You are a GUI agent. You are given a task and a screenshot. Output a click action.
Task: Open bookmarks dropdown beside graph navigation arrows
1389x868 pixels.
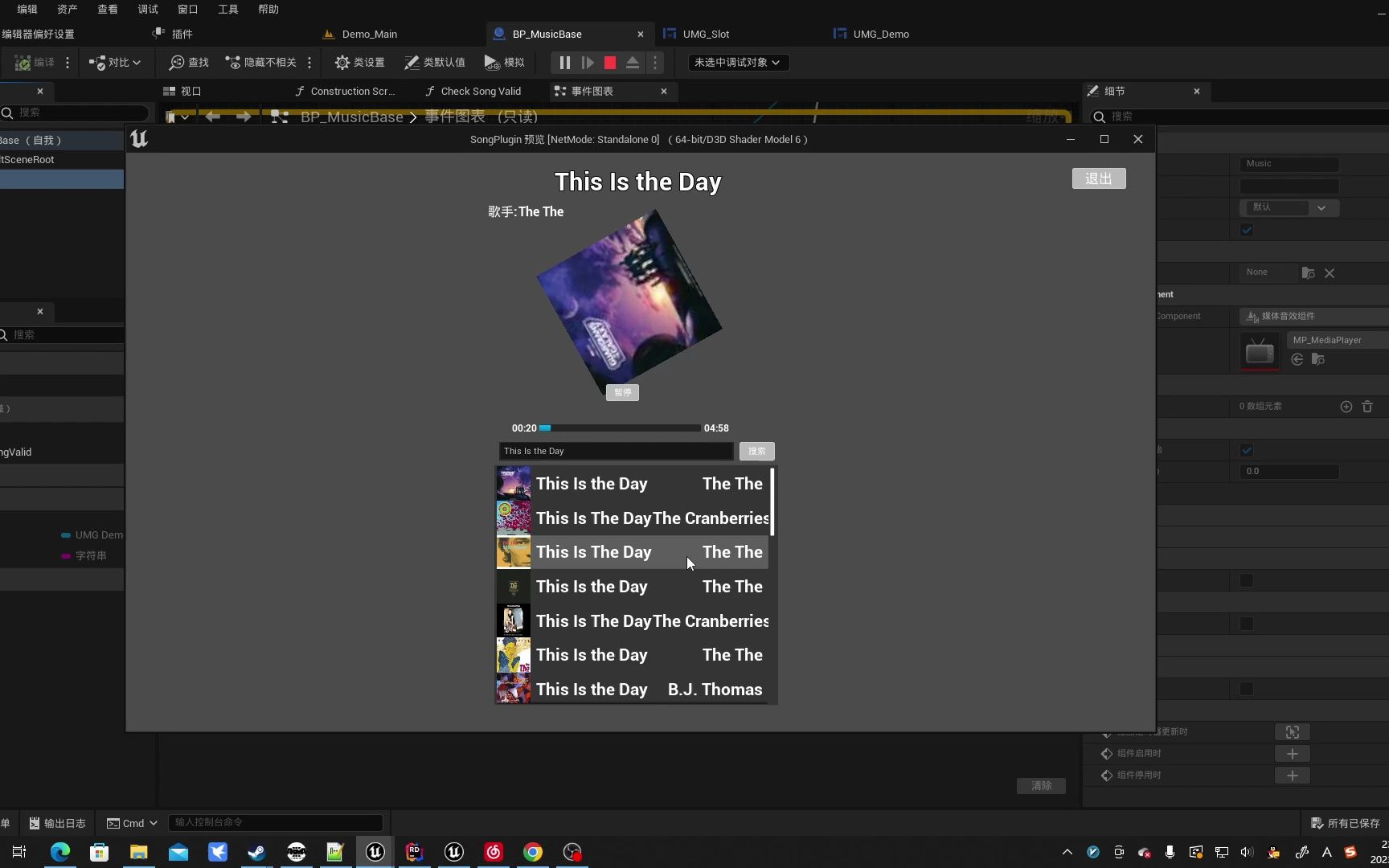click(178, 117)
